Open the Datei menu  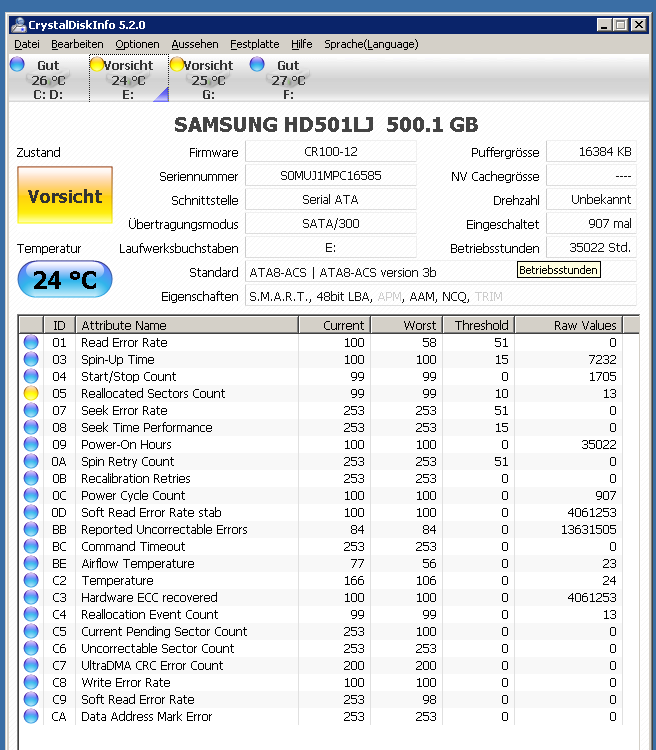click(26, 44)
